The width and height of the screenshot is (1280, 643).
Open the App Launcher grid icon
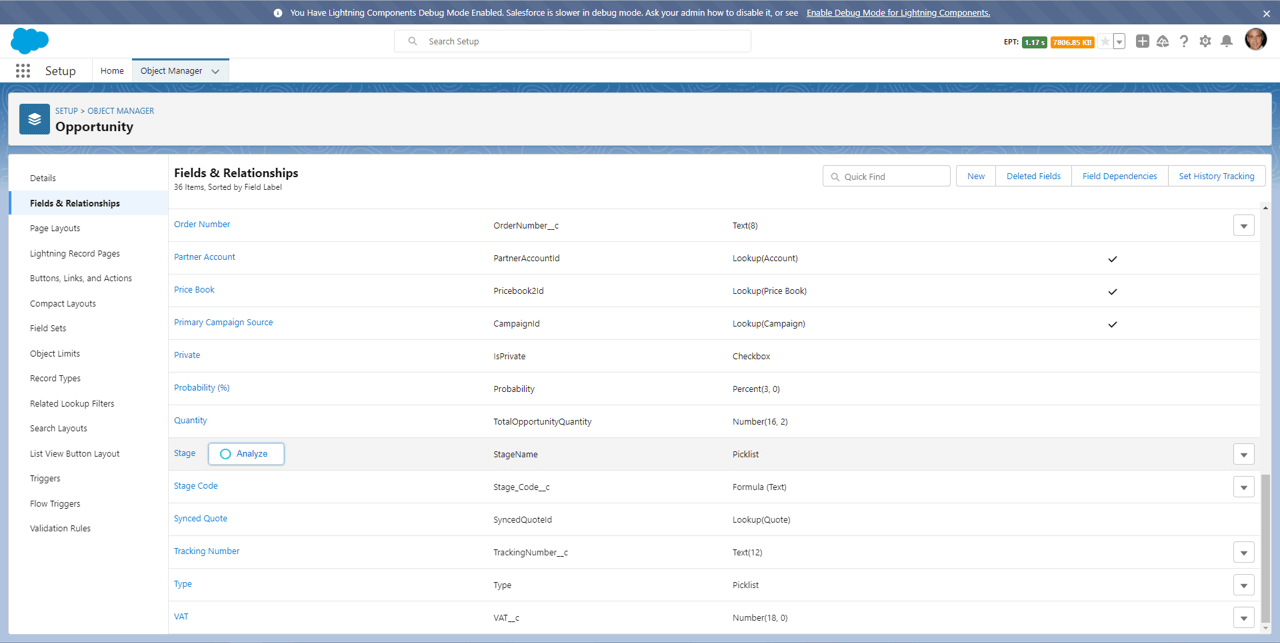pos(23,71)
